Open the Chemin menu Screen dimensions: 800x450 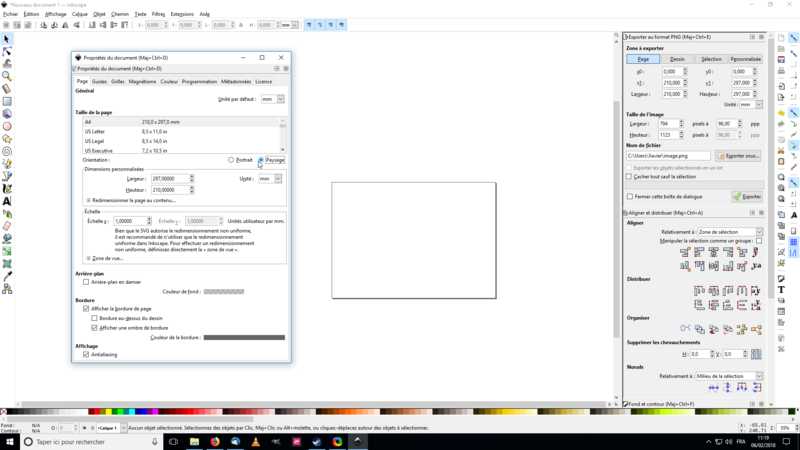[120, 14]
